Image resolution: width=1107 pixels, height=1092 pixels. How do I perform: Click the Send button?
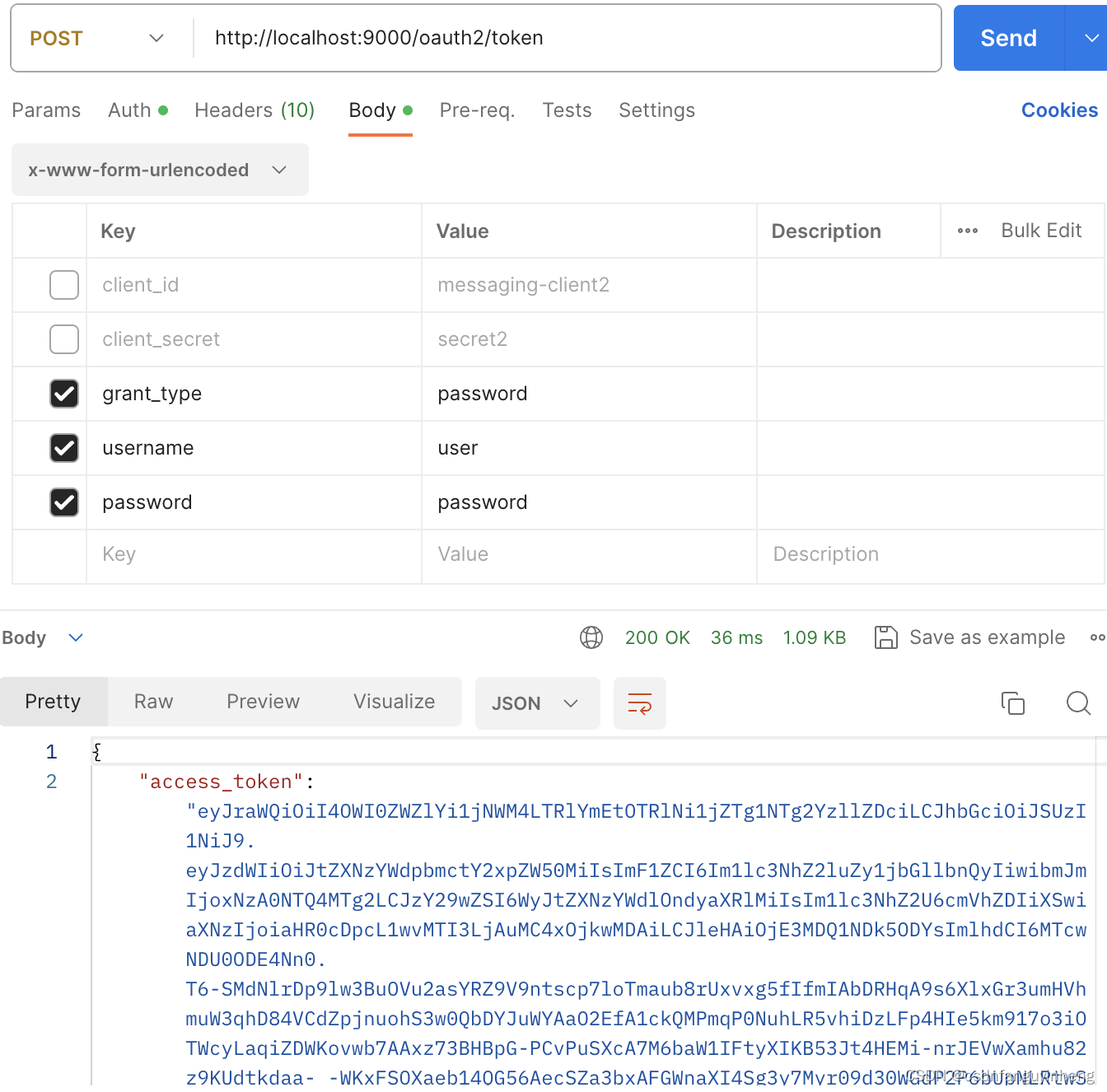point(1009,38)
